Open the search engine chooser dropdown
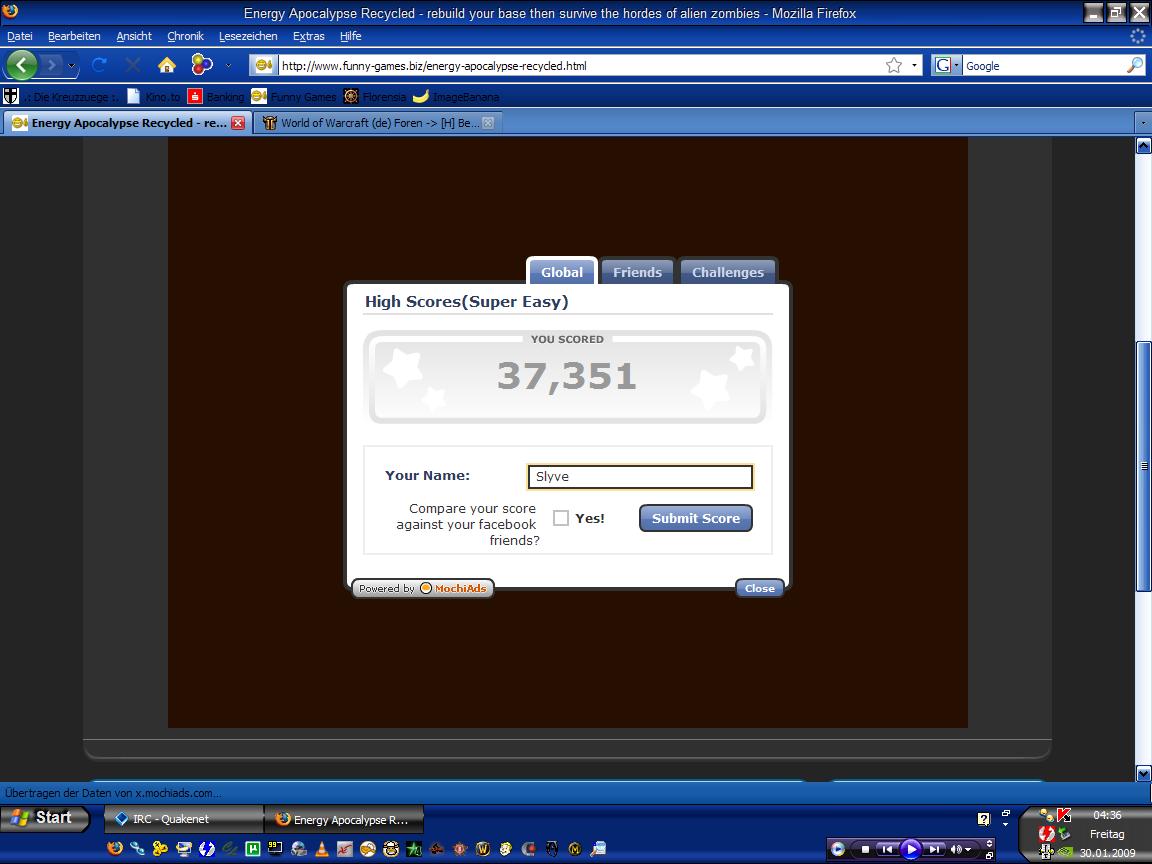The height and width of the screenshot is (864, 1152). tap(947, 65)
